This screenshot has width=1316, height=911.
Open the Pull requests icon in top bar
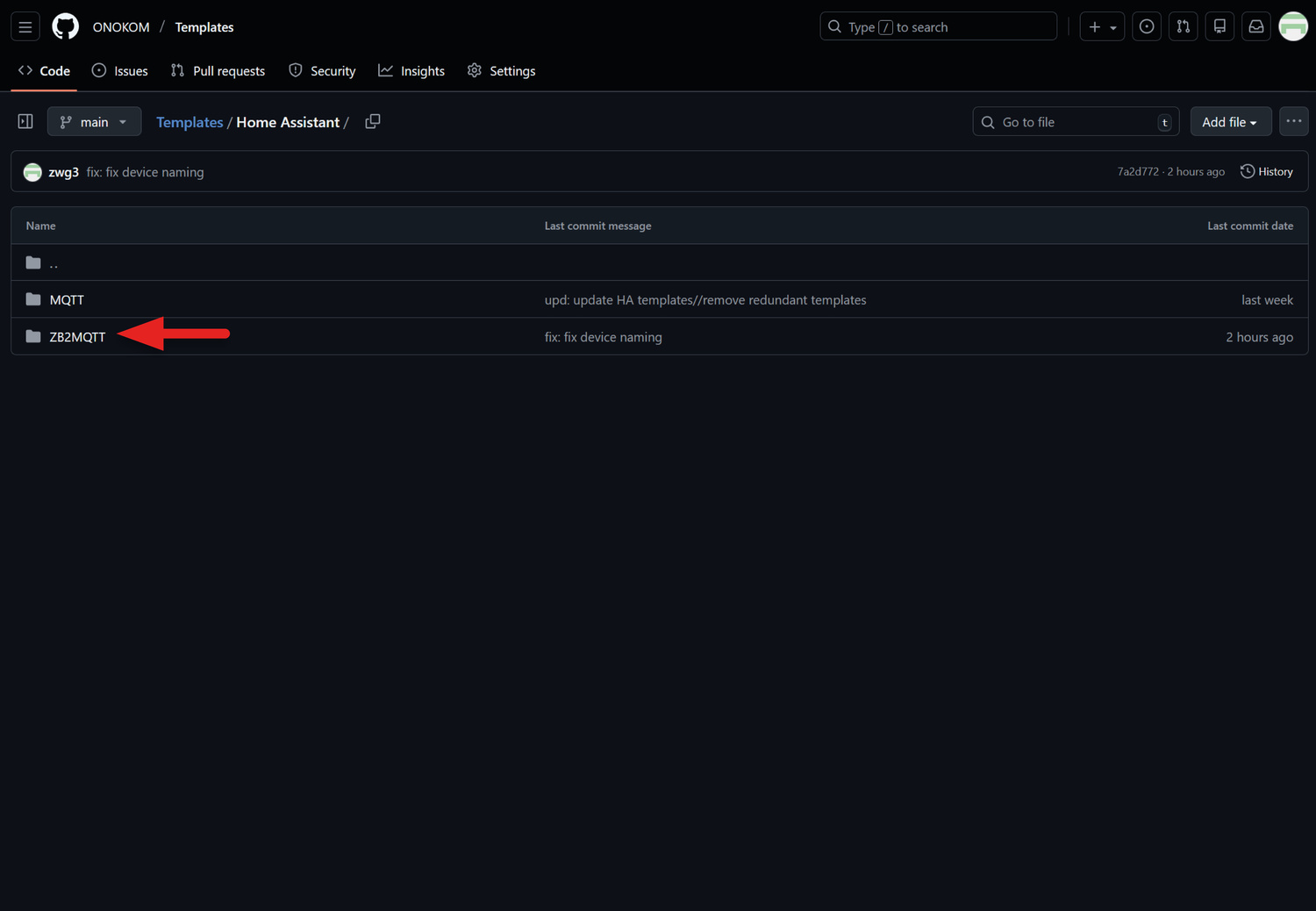pos(1184,27)
